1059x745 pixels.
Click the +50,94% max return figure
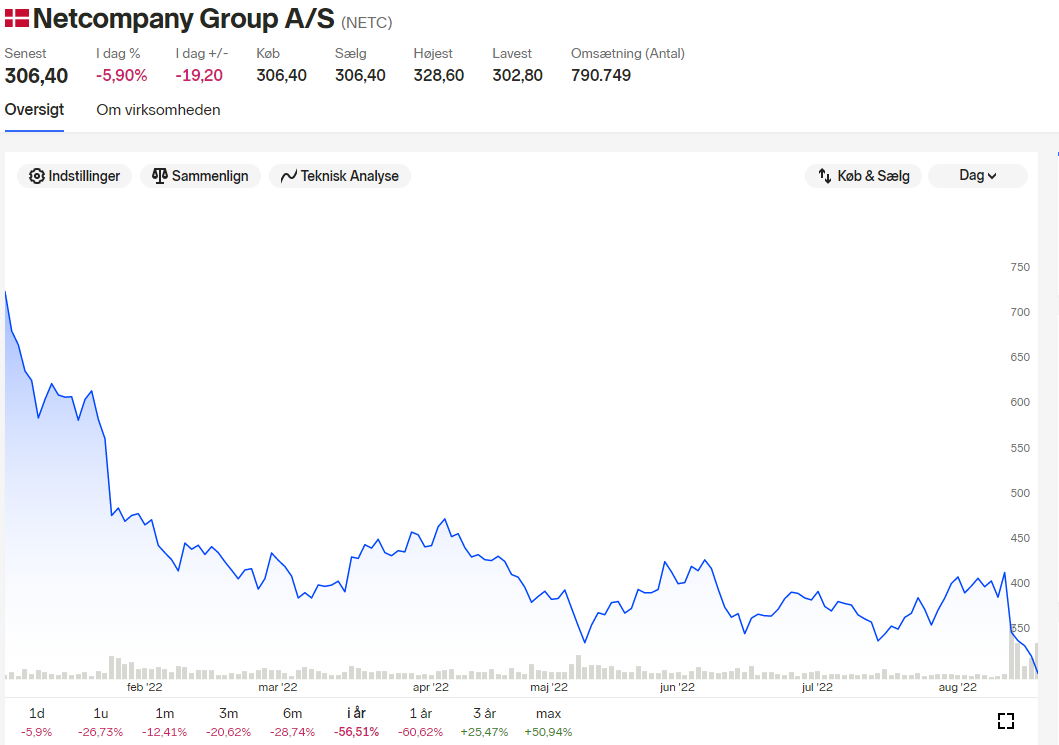click(x=548, y=732)
